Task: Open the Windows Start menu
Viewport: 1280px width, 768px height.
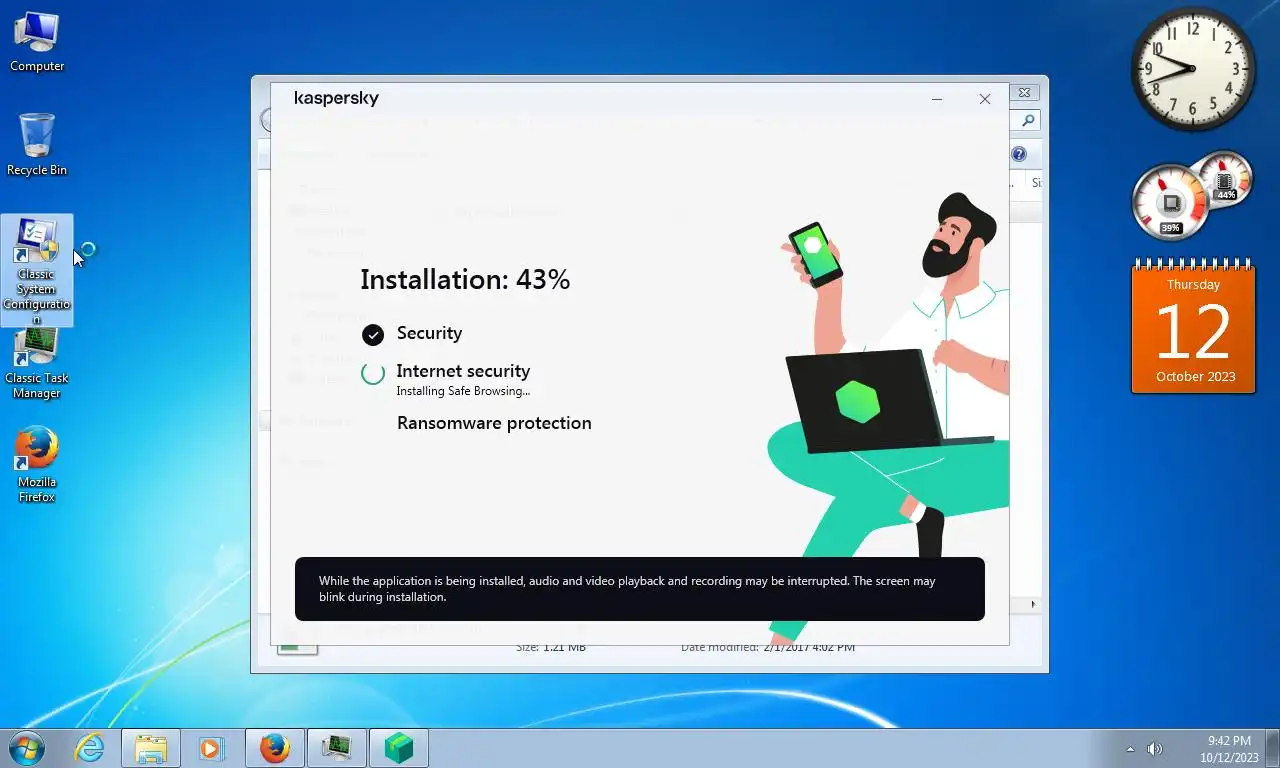Action: point(26,748)
